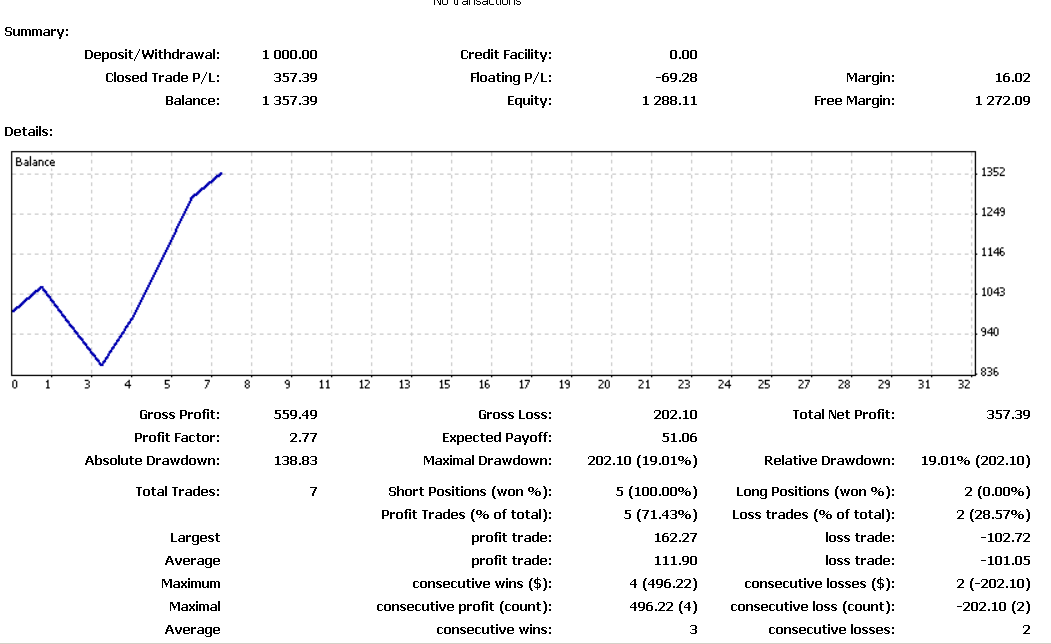Select consecutive losses value 2 (-202.10)
The height and width of the screenshot is (644, 1051).
993,584
